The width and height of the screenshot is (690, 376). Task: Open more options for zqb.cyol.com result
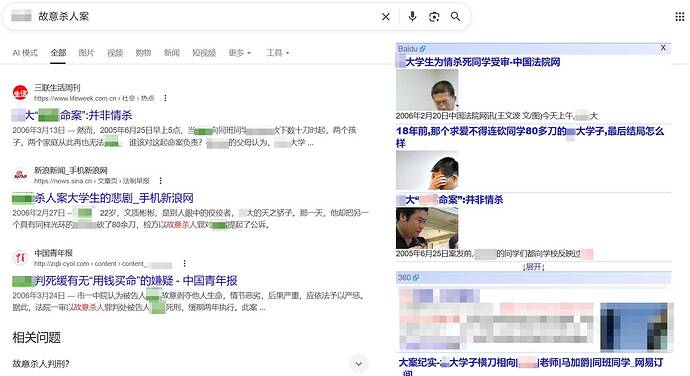click(x=184, y=263)
